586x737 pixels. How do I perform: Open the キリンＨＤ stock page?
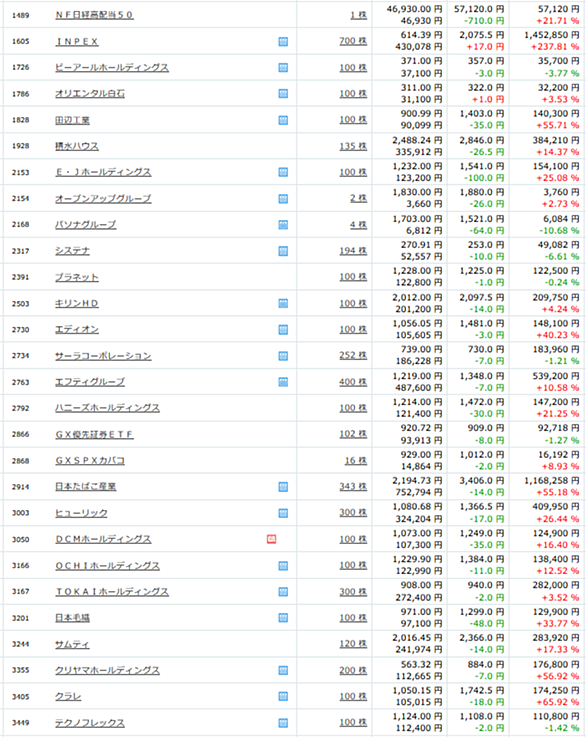pos(77,304)
